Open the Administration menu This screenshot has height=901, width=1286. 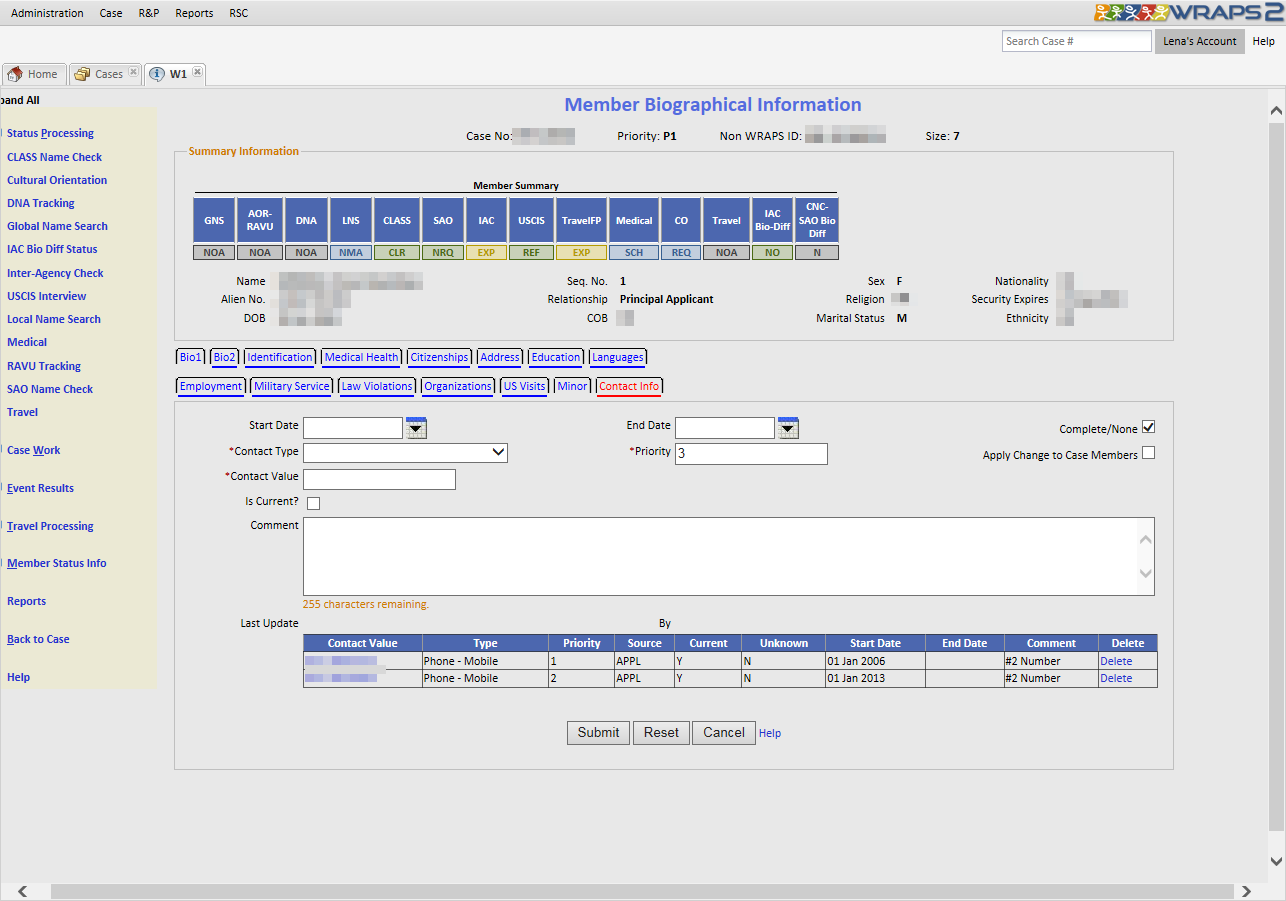[47, 13]
